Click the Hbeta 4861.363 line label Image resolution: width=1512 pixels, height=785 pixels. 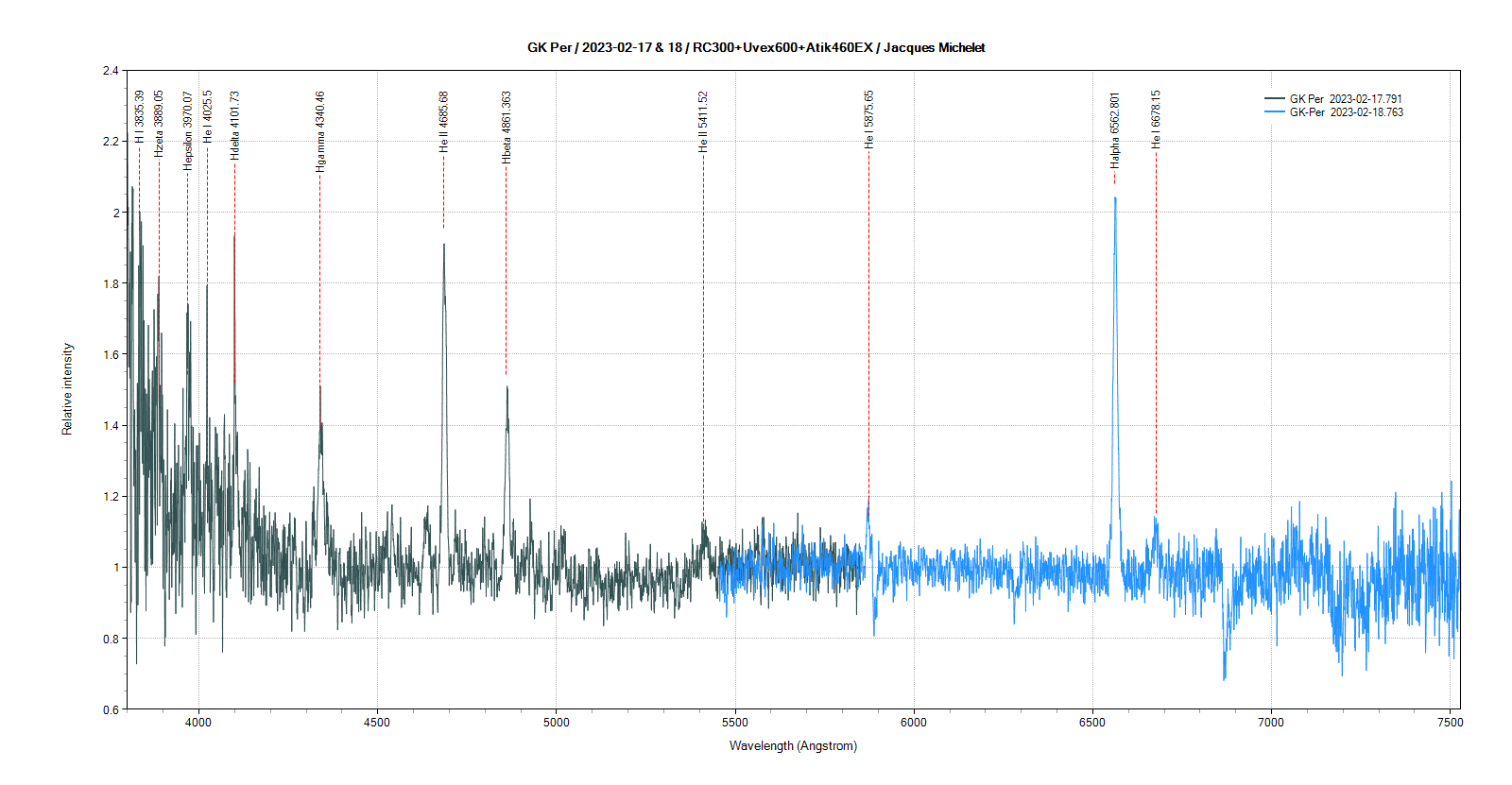507,128
